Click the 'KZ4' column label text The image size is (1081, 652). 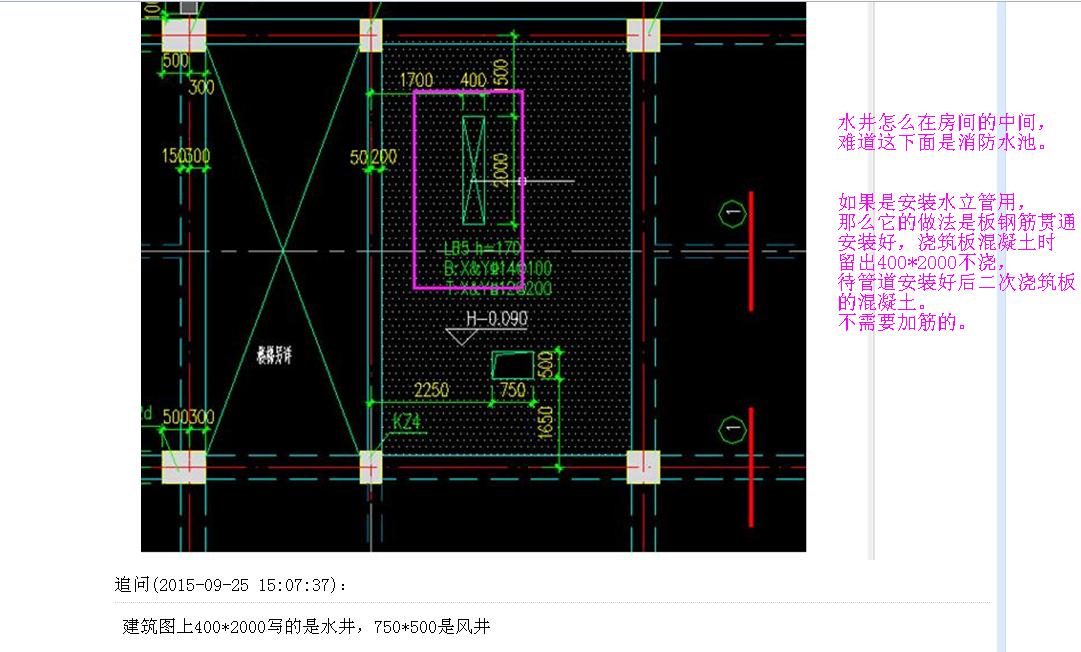click(406, 421)
